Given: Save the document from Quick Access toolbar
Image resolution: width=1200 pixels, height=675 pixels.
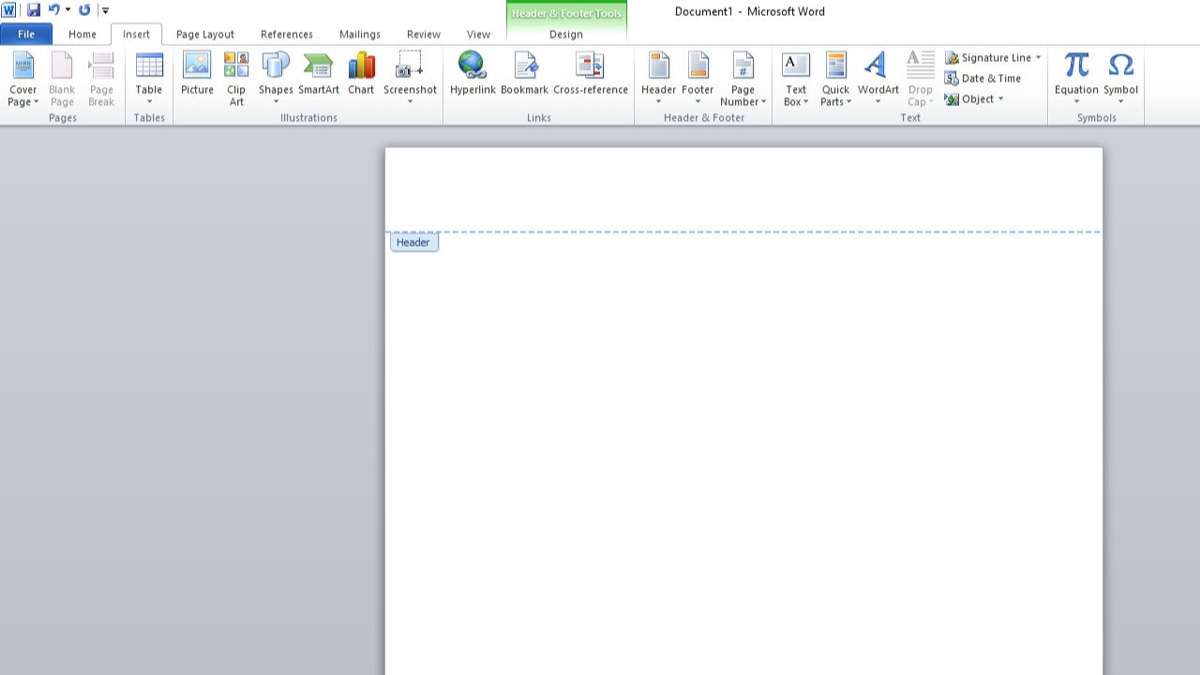Looking at the screenshot, I should [33, 9].
